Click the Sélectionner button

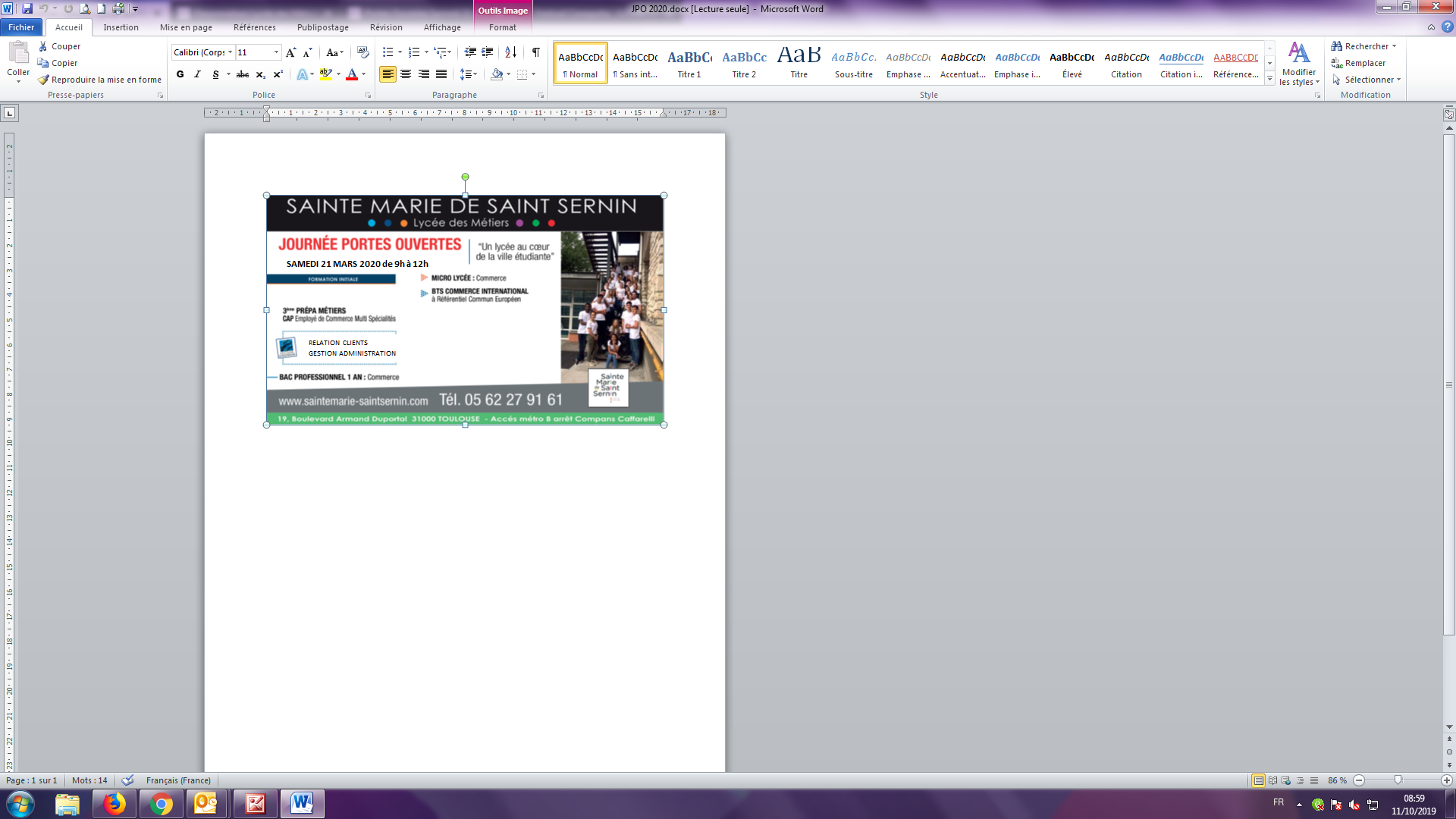pos(1366,80)
